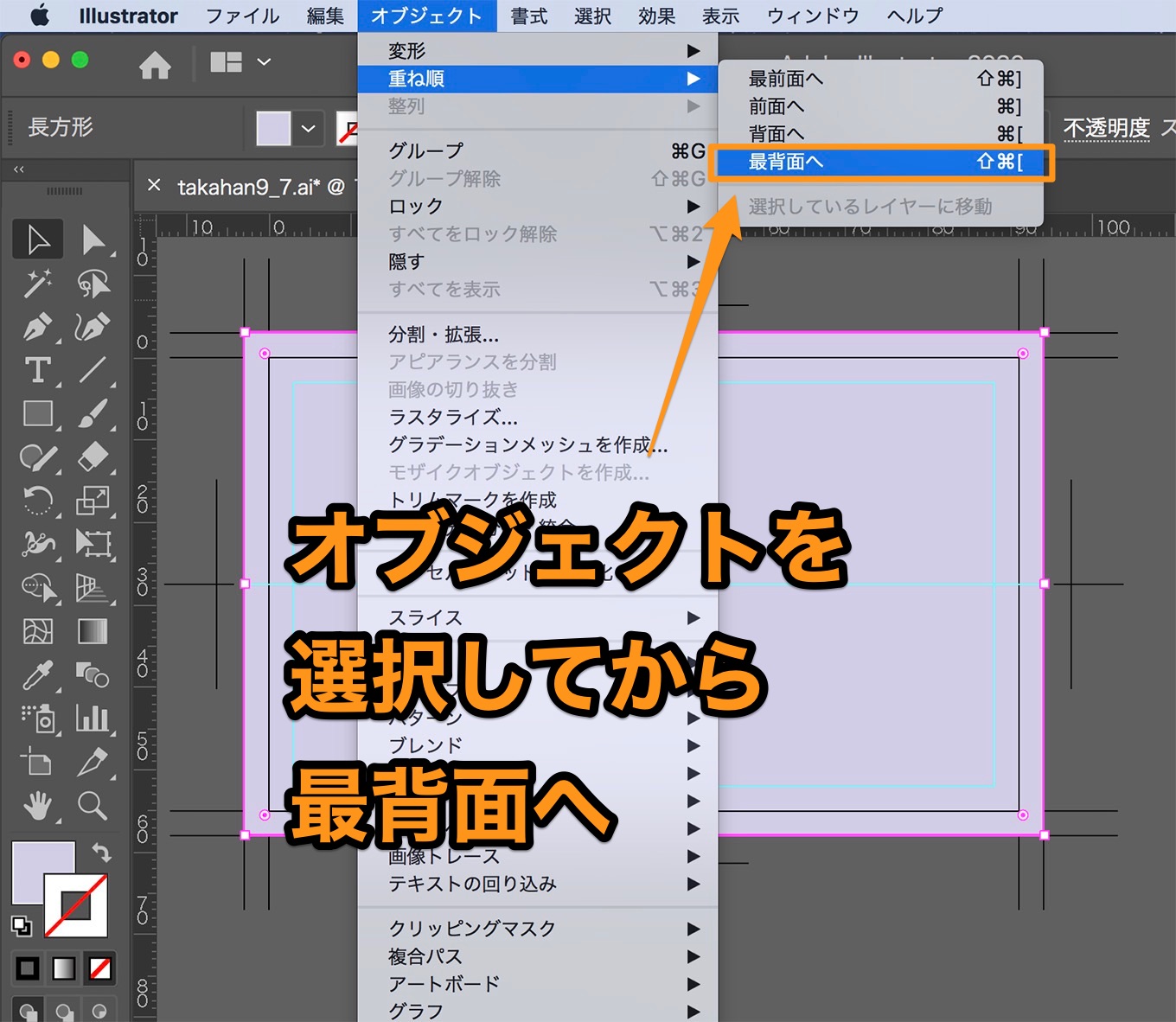Select the Line Segment tool
1176x1022 pixels.
coord(93,370)
